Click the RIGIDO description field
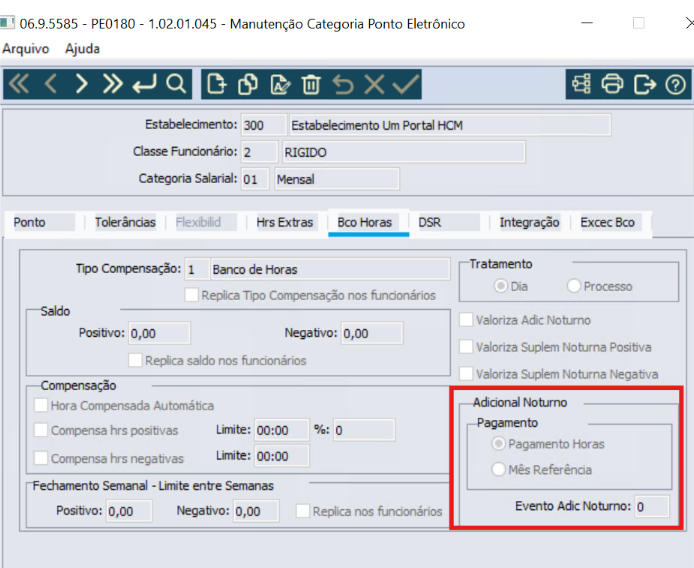This screenshot has height=568, width=694. click(404, 152)
